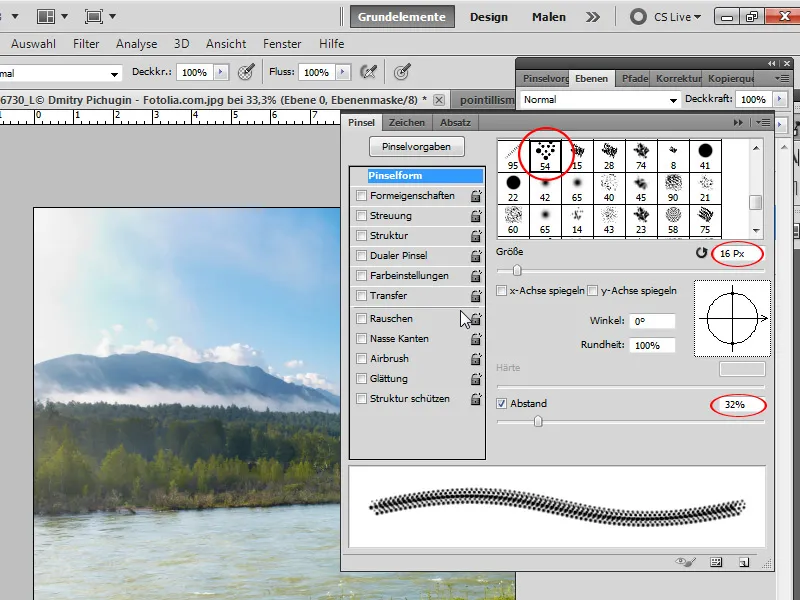Image resolution: width=800 pixels, height=600 pixels.
Task: Switch to the Design workspace
Action: click(488, 17)
